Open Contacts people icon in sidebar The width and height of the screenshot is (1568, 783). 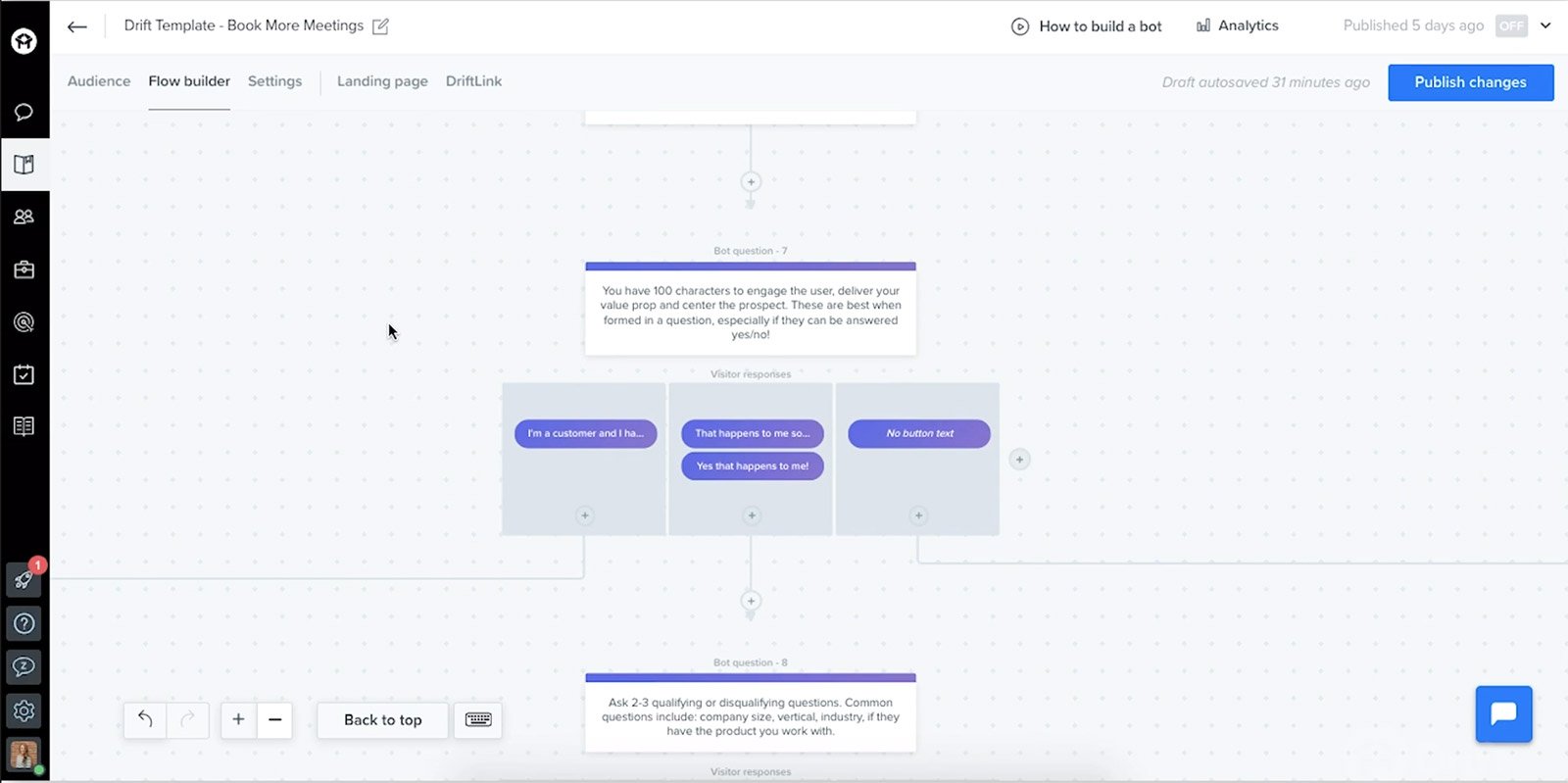(x=24, y=217)
